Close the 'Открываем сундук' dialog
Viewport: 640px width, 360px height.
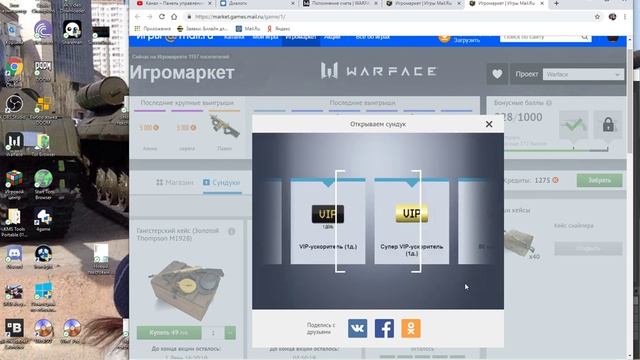[x=489, y=124]
